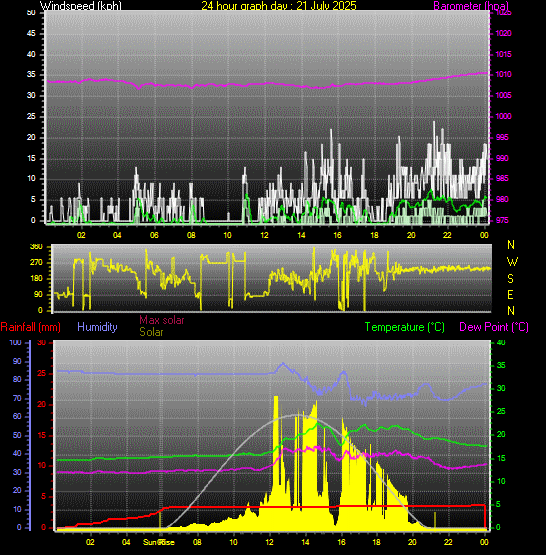Click the Sunrise marker on bottom axis
Image resolution: width=546 pixels, height=555 pixels.
click(x=159, y=542)
